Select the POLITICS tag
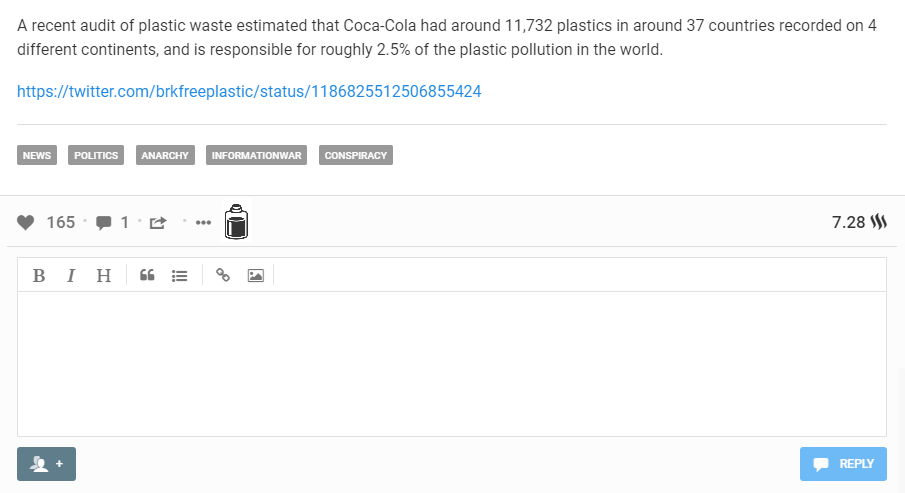Screen dimensions: 905x493 [x=96, y=155]
